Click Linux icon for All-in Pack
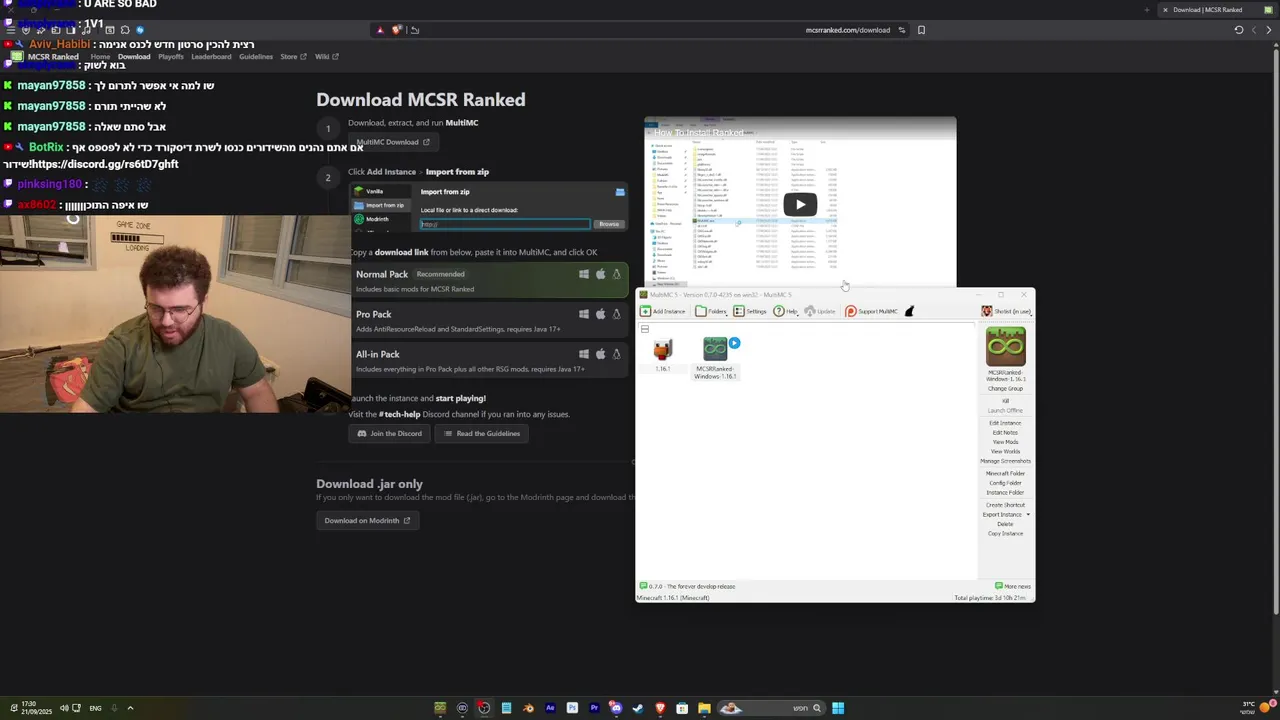This screenshot has width=1280, height=720. (616, 354)
